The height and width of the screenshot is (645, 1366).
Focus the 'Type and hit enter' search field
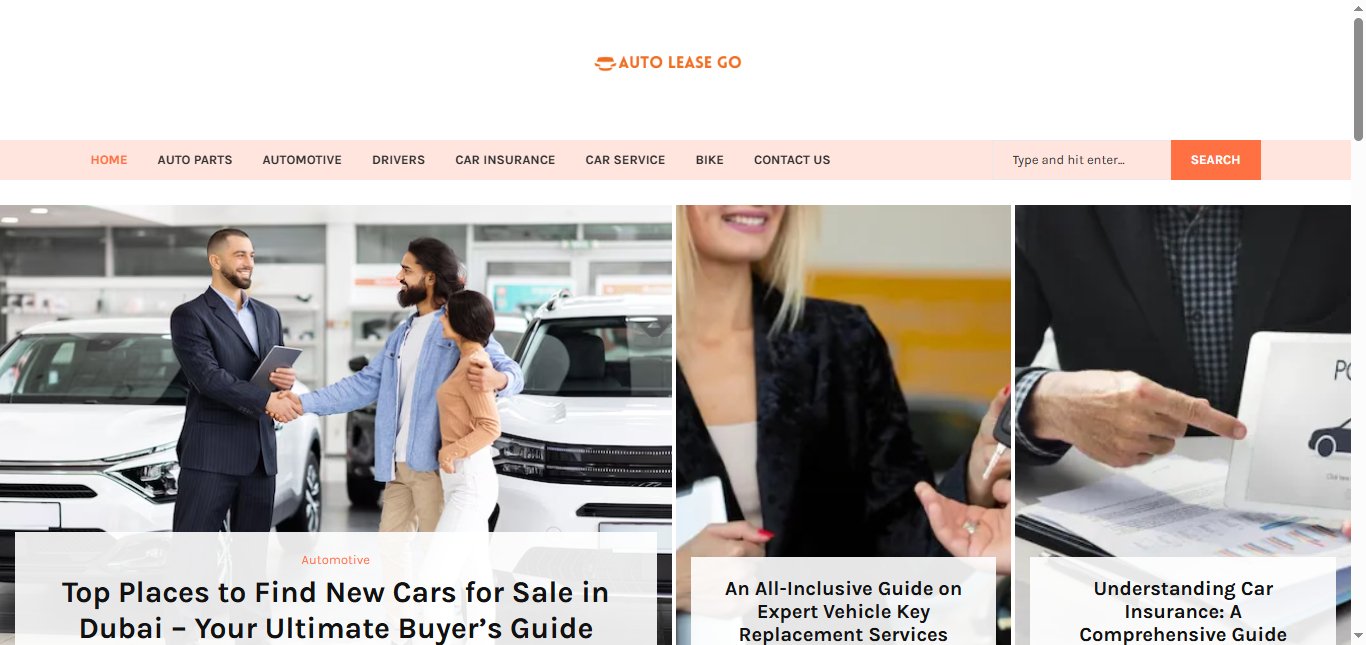(x=1082, y=160)
